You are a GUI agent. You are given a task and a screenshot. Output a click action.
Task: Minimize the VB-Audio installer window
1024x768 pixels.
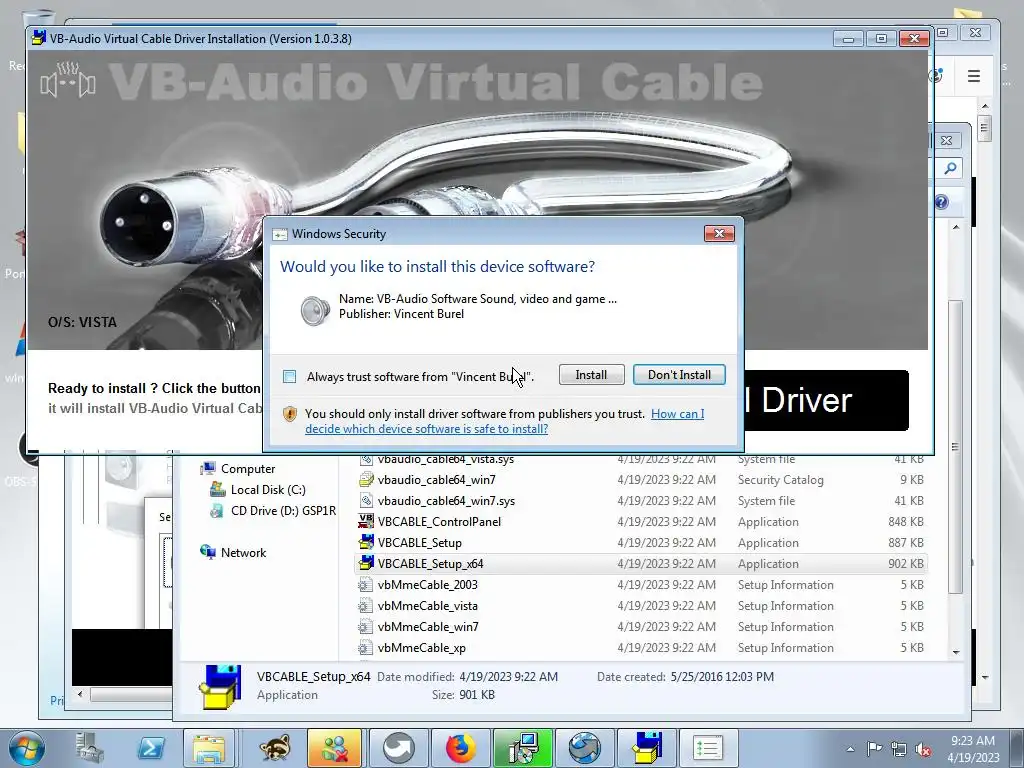[x=848, y=39]
